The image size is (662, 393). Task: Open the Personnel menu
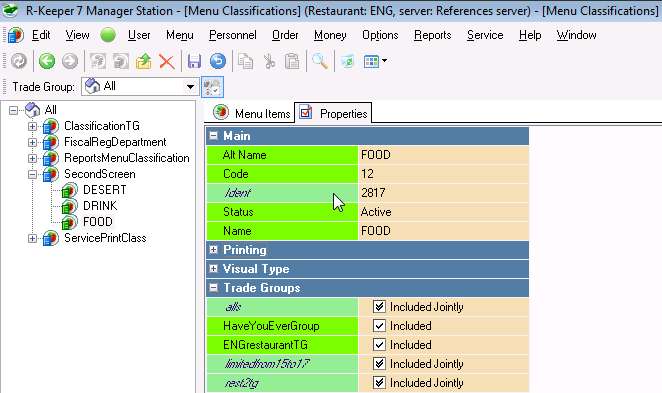pyautogui.click(x=233, y=35)
